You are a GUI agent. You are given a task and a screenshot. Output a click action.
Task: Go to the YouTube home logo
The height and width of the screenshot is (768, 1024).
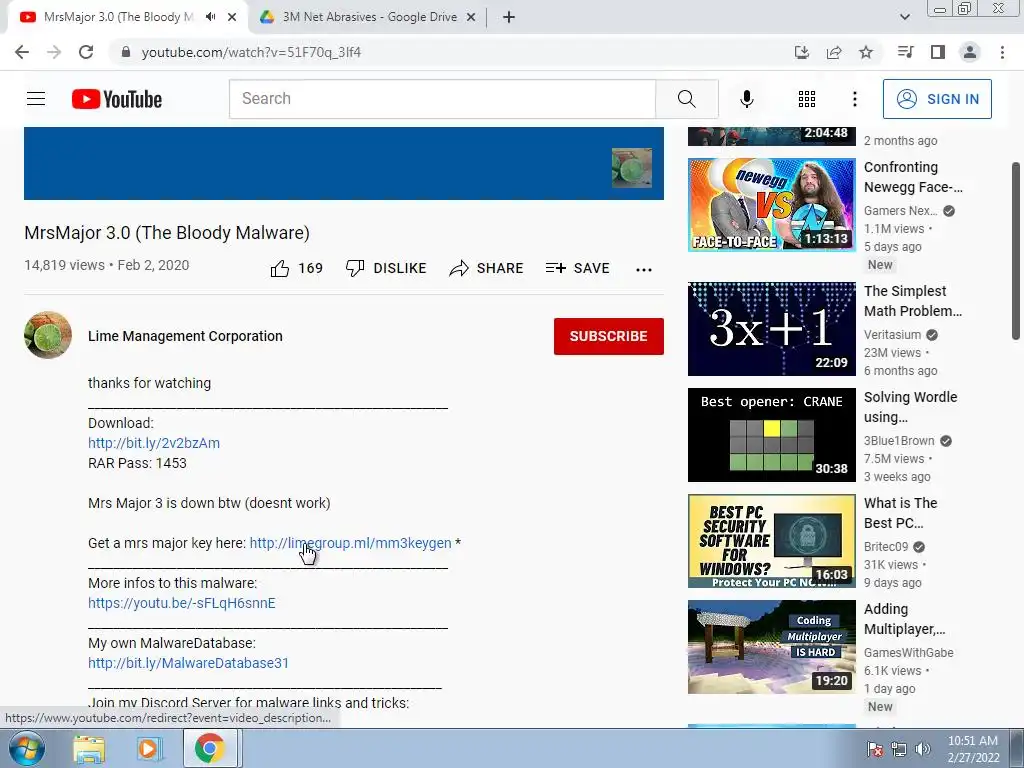pos(117,99)
